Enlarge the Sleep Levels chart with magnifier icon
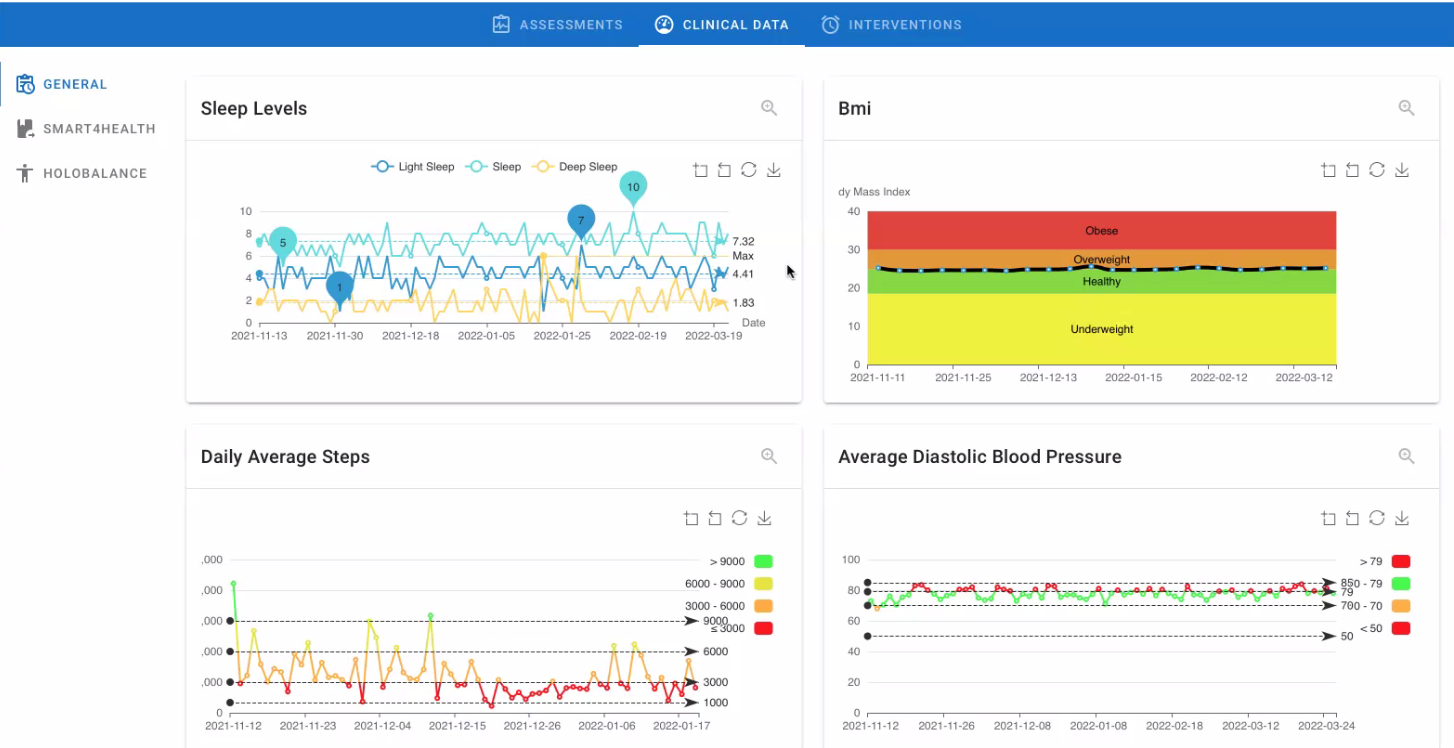 tap(769, 108)
